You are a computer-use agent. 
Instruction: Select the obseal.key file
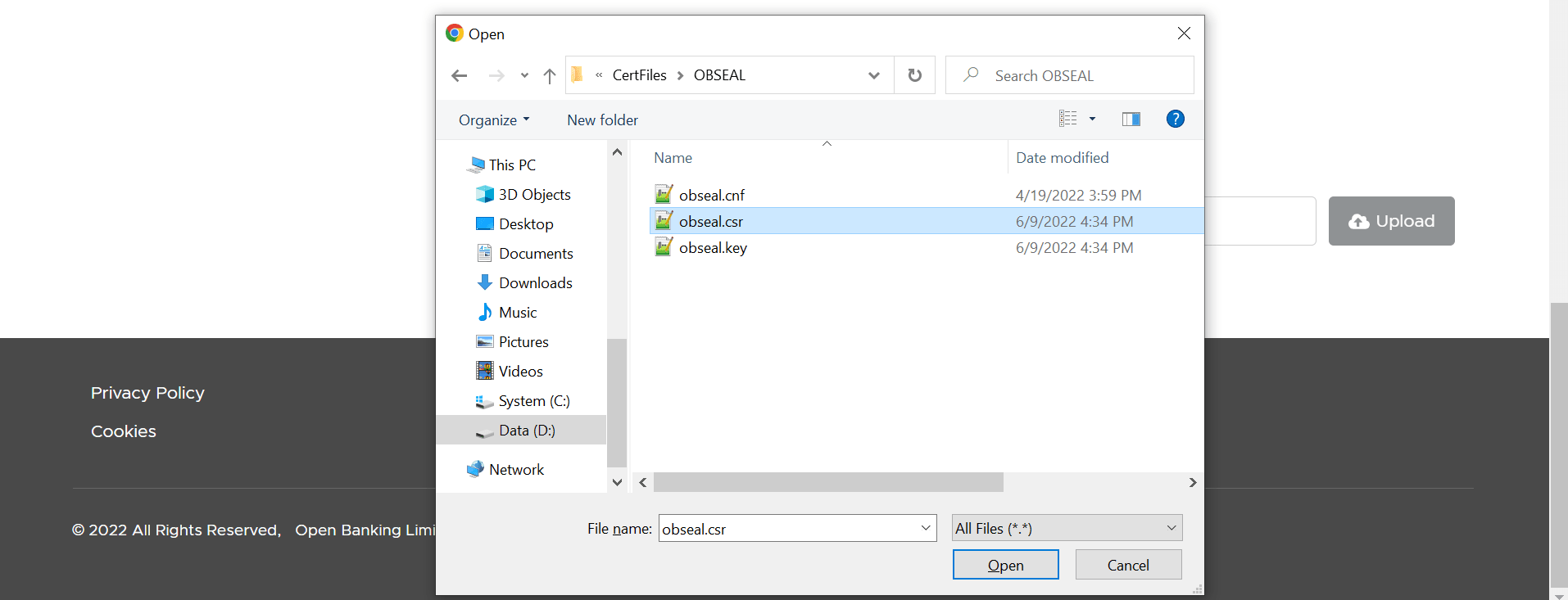click(713, 248)
